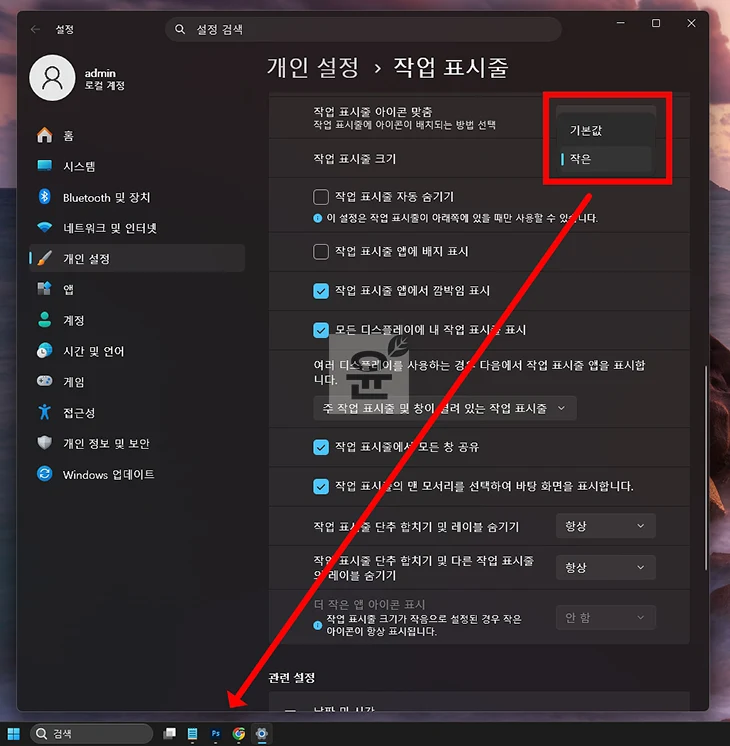
Task: Go to 계정 in the sidebar
Action: (x=137, y=320)
